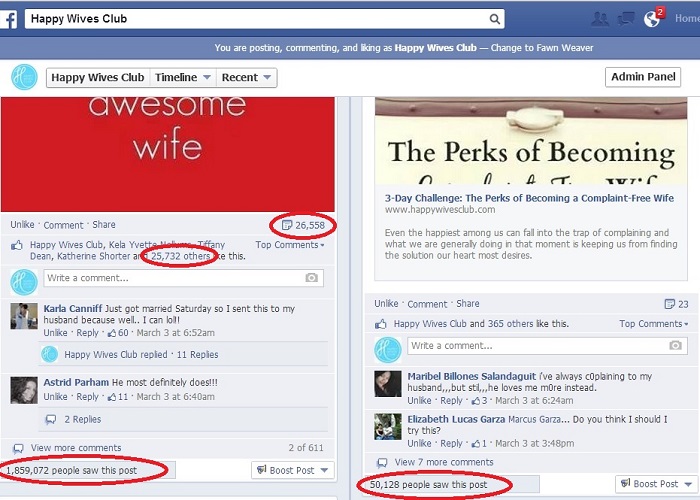The height and width of the screenshot is (500, 700).
Task: Click the camera icon in right comment box
Action: [675, 346]
